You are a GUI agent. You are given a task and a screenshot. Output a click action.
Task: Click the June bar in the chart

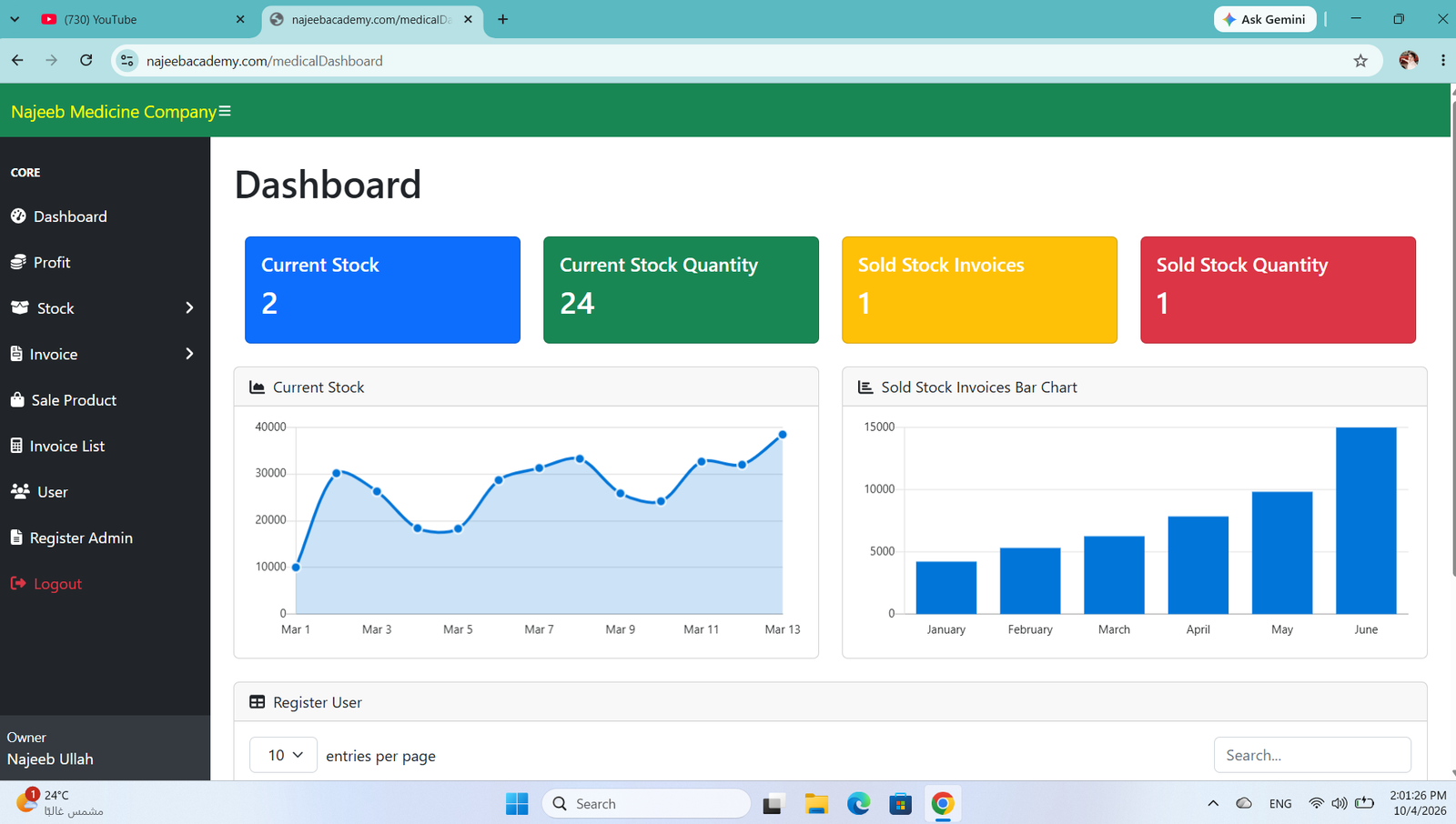[x=1366, y=520]
